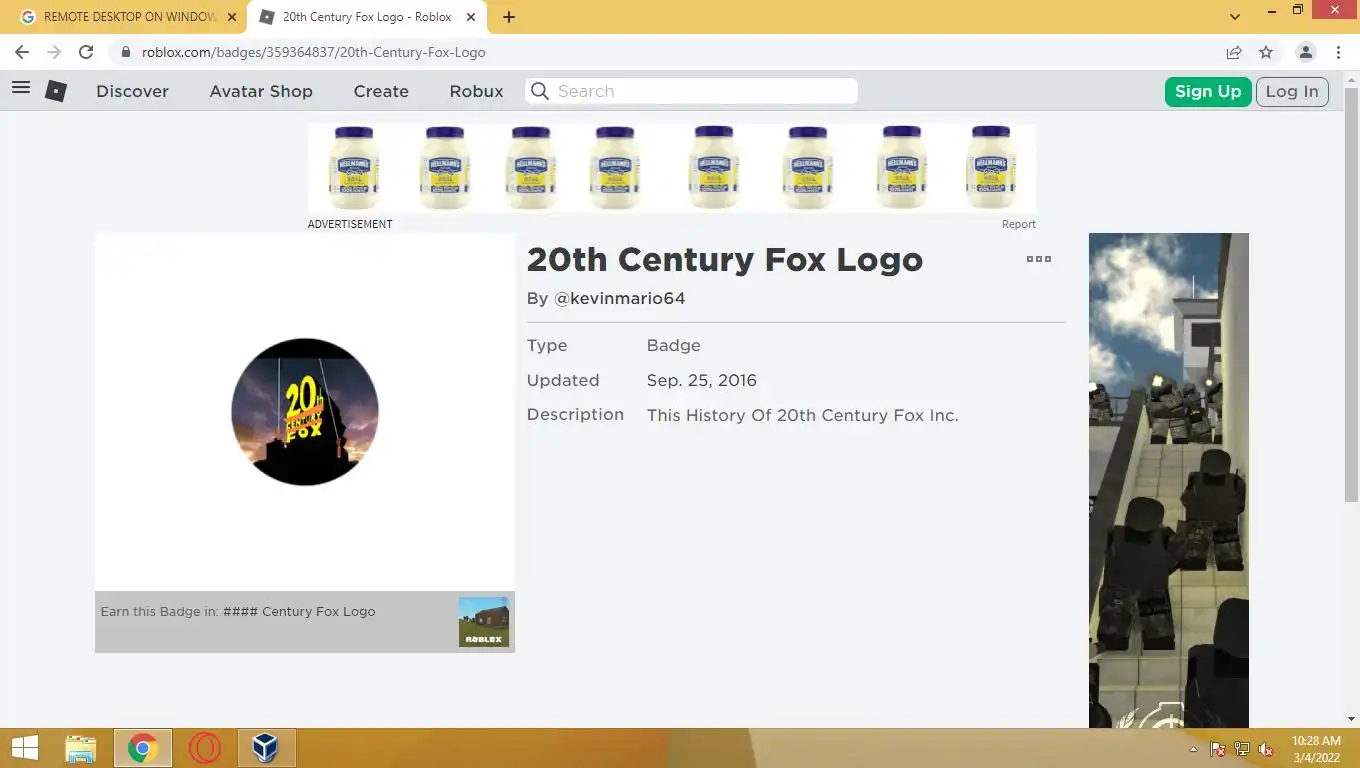Viewport: 1360px width, 768px height.
Task: Focus the Roblox Search field
Action: click(691, 91)
